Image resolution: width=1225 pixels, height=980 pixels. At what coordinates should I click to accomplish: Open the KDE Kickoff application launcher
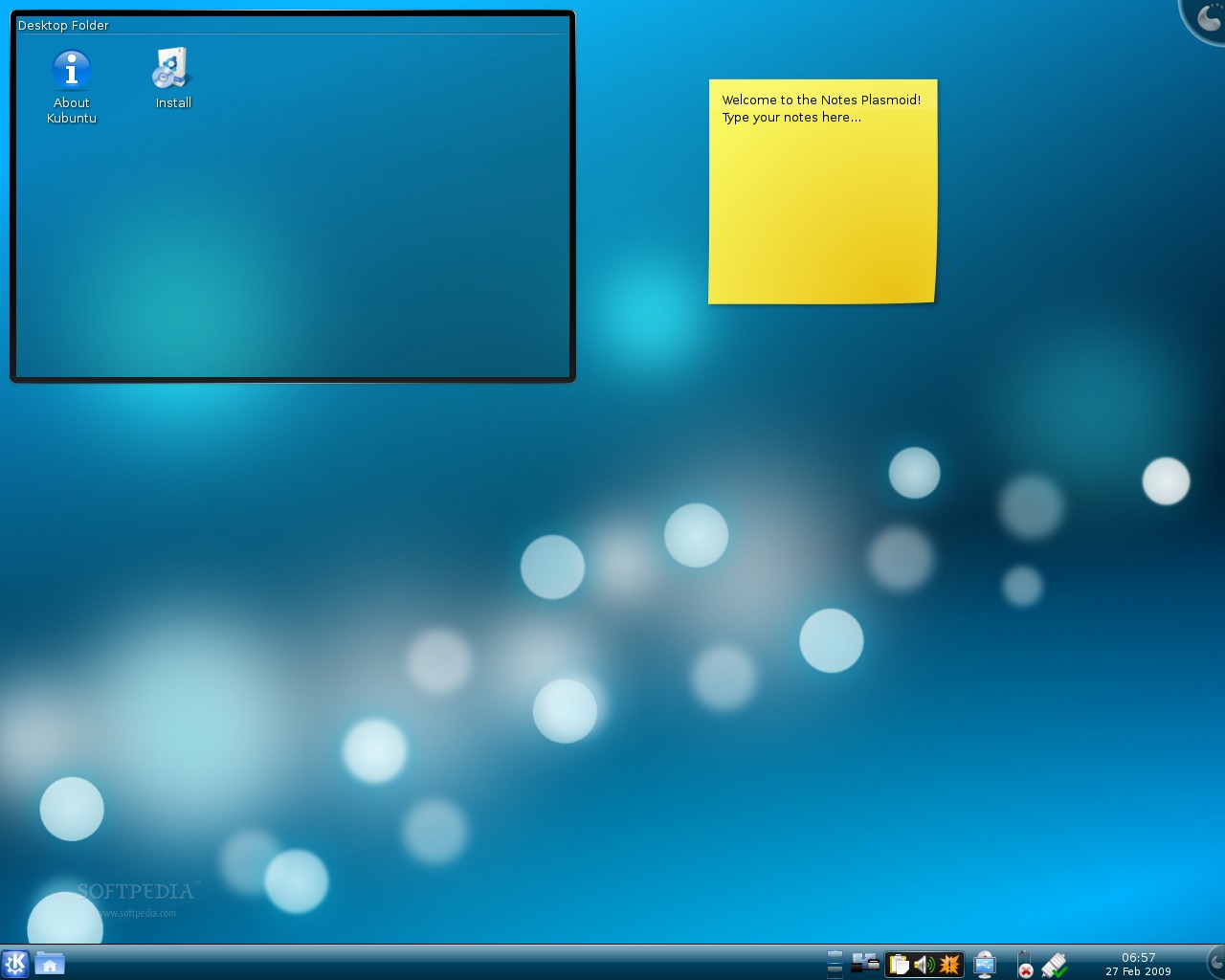tap(15, 963)
